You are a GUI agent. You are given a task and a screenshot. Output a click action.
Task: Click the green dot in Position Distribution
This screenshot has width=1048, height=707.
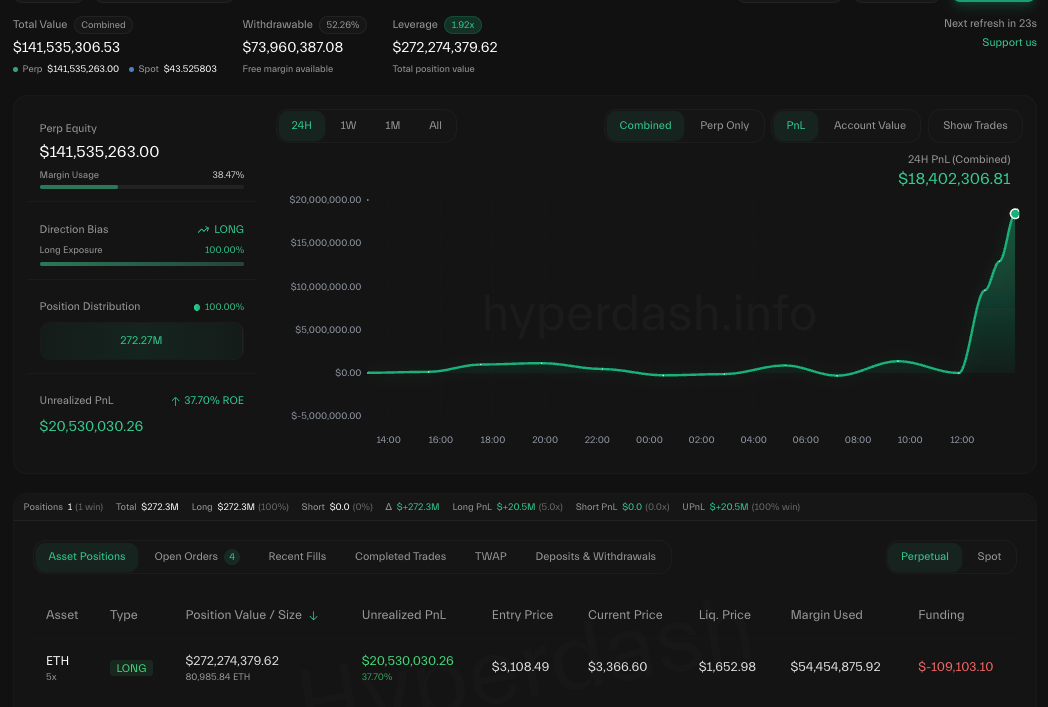coord(196,307)
